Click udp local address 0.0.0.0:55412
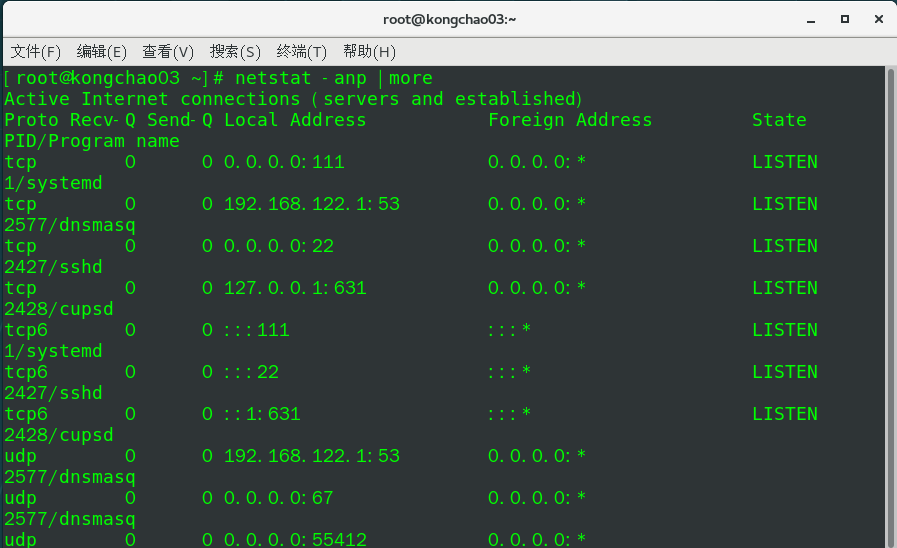The width and height of the screenshot is (897, 548). click(x=295, y=539)
